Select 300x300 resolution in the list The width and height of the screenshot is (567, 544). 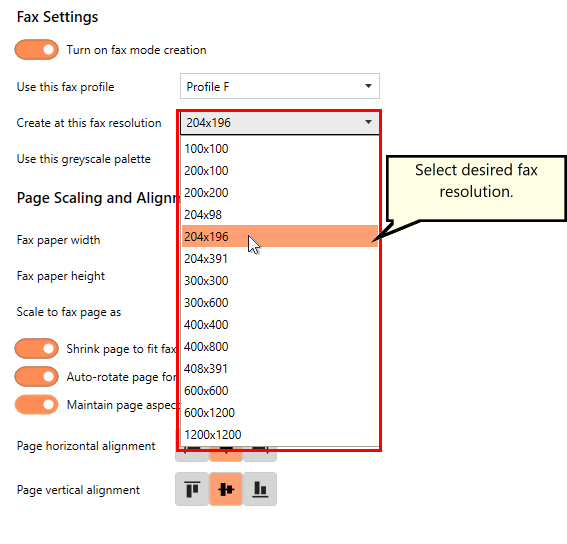[280, 281]
